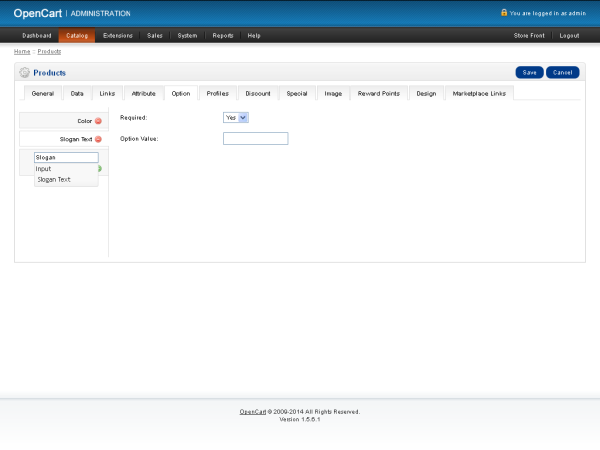Click the Products gear icon
600x450 pixels.
click(24, 73)
